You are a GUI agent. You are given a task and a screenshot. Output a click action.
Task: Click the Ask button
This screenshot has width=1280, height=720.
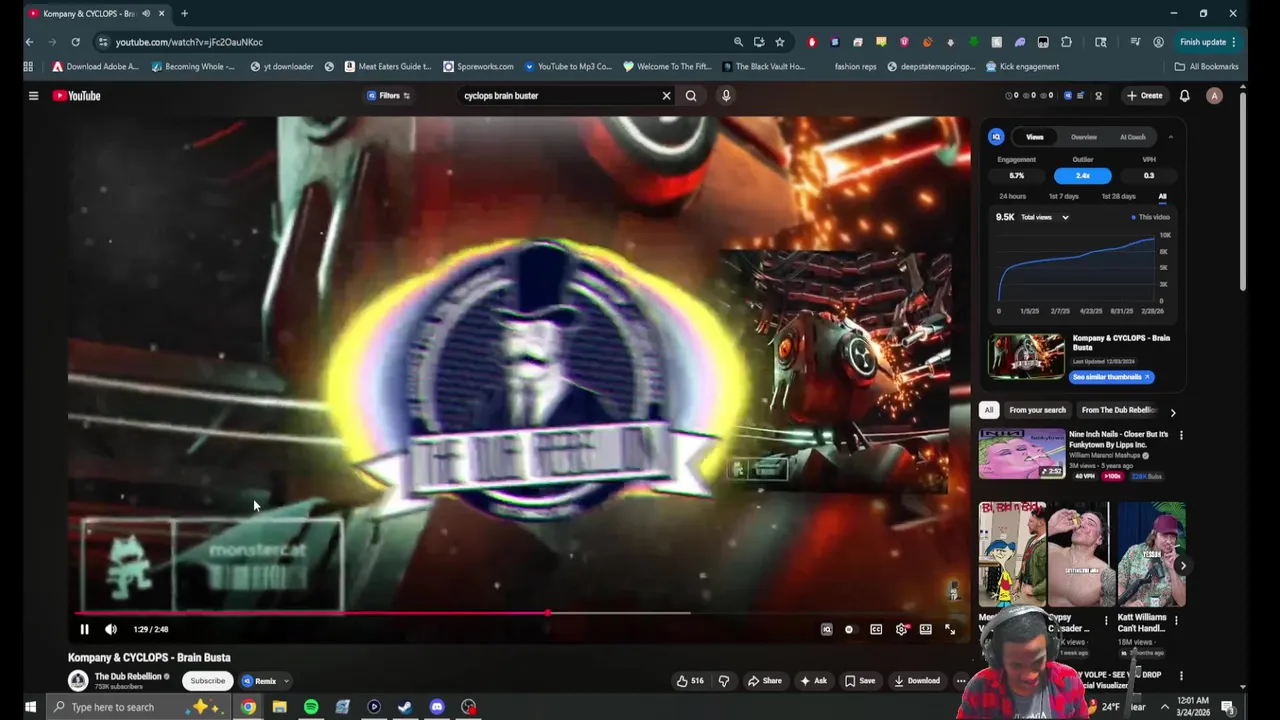[813, 681]
